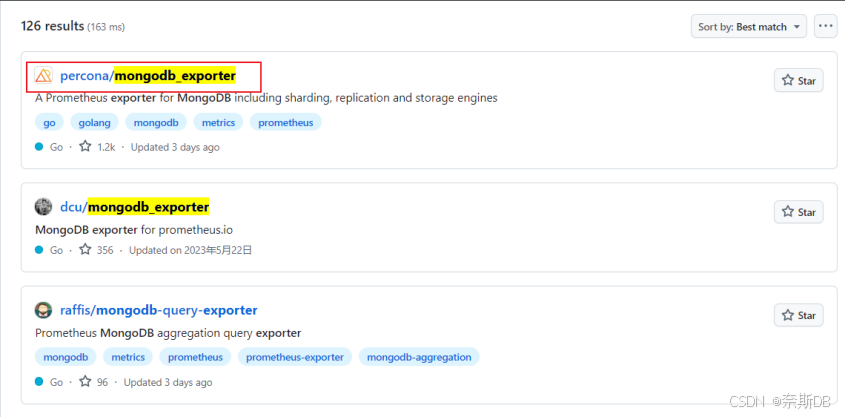Select the 'metrics' topic tag on percona repo

tap(219, 122)
